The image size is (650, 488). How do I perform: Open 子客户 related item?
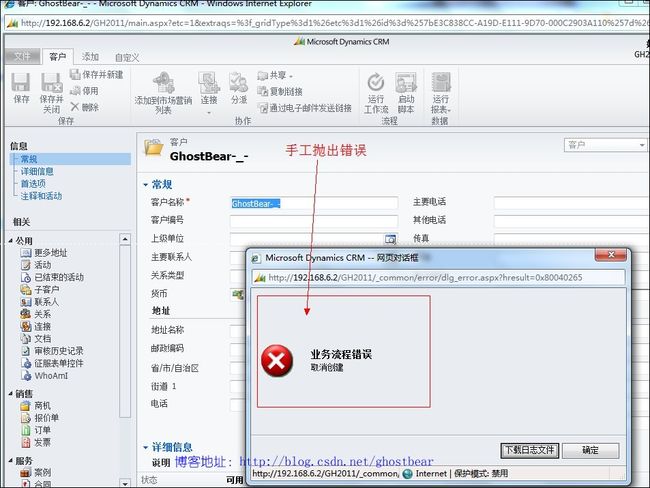pyautogui.click(x=40, y=289)
